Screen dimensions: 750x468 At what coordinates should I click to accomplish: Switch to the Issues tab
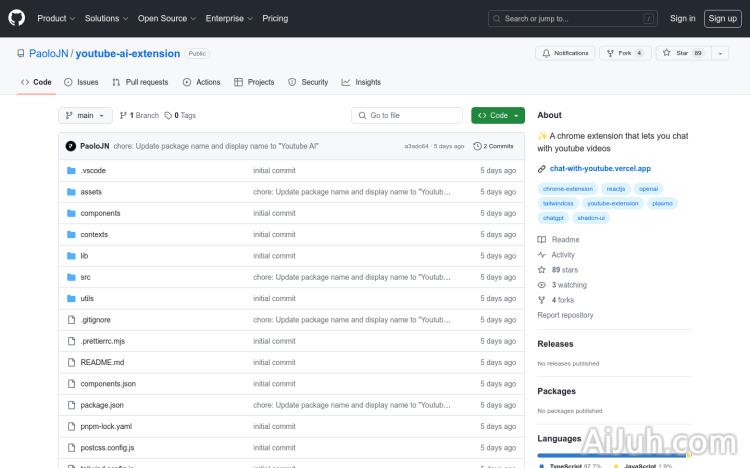coord(81,82)
